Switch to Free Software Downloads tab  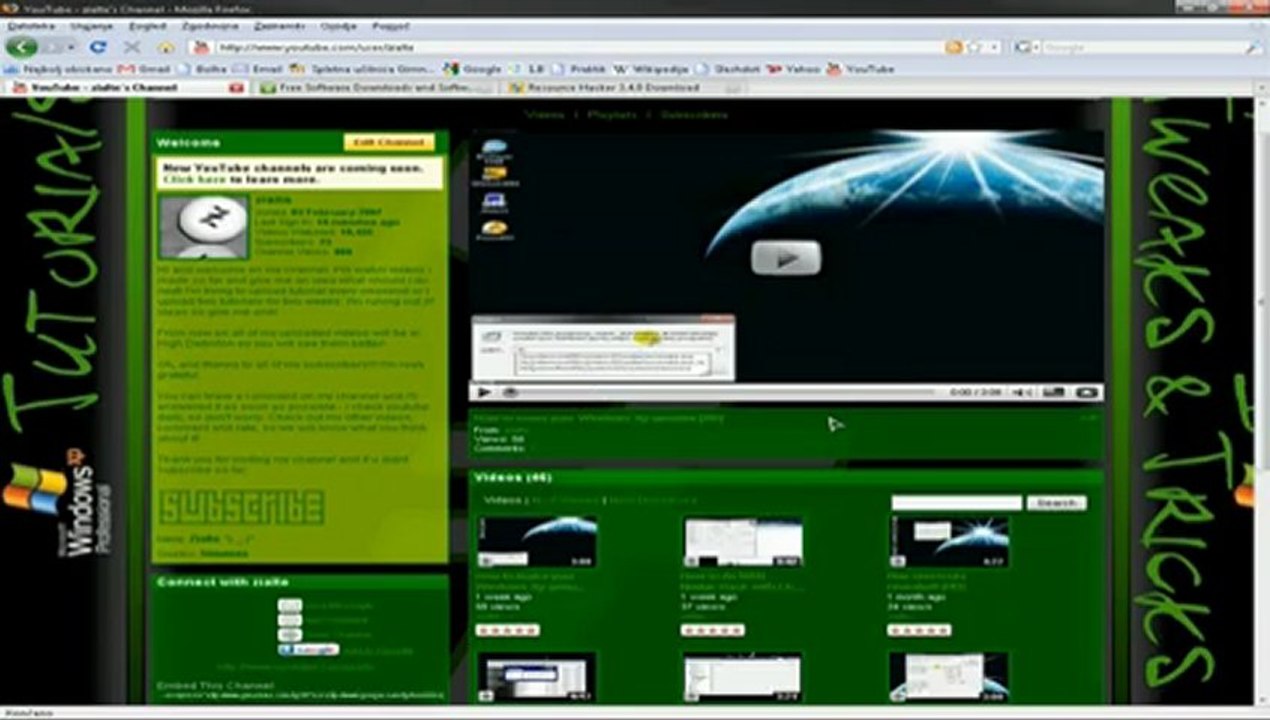coord(376,88)
